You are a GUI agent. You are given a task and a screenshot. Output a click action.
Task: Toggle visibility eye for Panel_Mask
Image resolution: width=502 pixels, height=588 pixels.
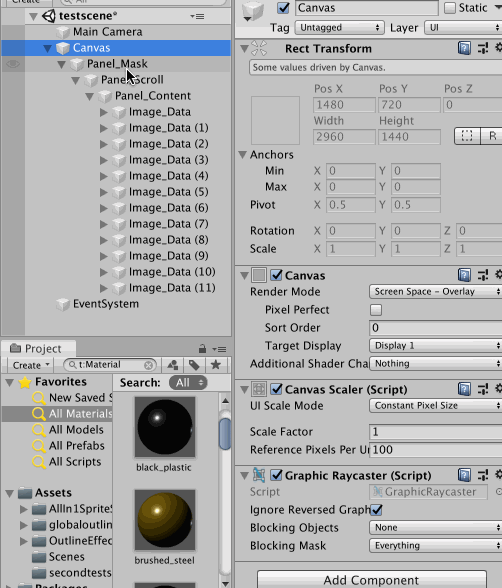[13, 64]
